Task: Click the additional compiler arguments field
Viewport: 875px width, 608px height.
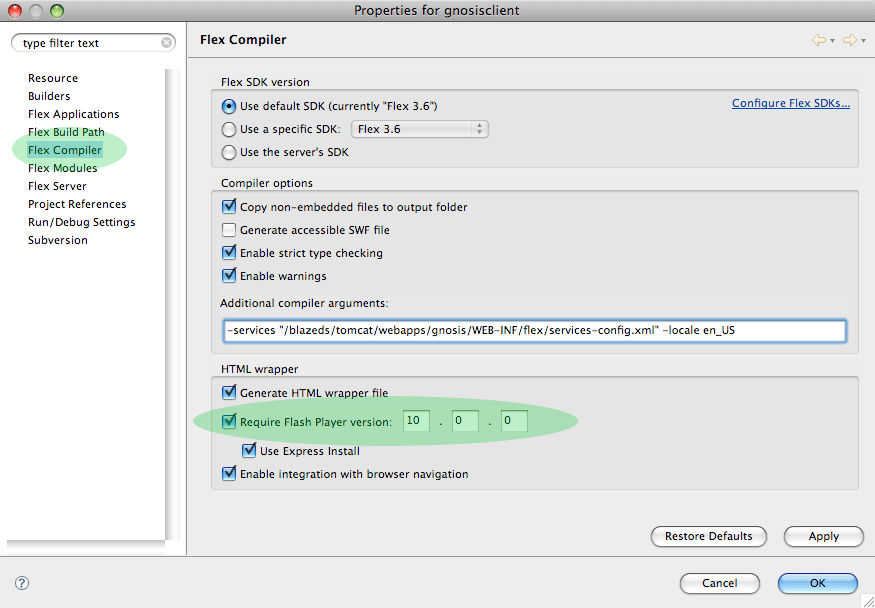Action: tap(534, 331)
